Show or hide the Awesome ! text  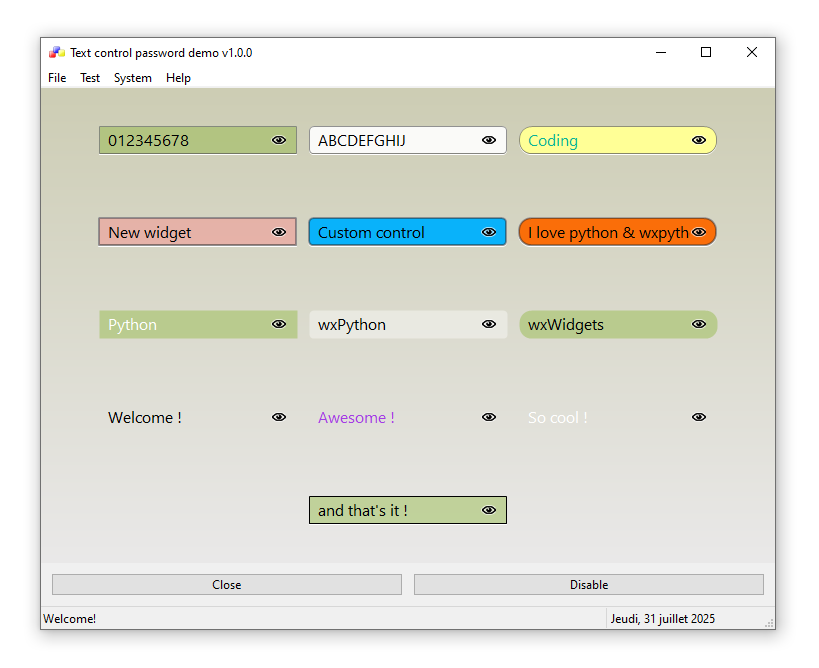coord(489,418)
